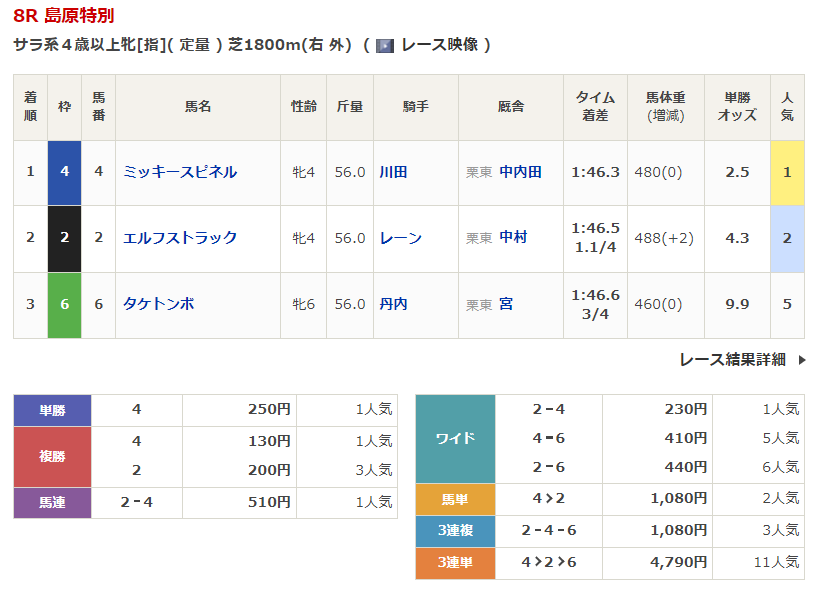The image size is (821, 589).
Task: Click jockey 川田 link
Action: tap(393, 172)
